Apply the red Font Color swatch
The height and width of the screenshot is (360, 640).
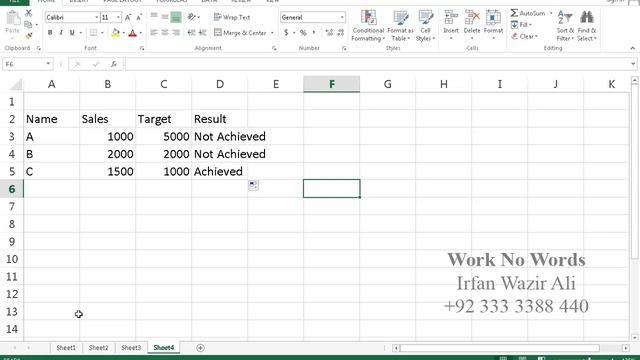tap(132, 33)
